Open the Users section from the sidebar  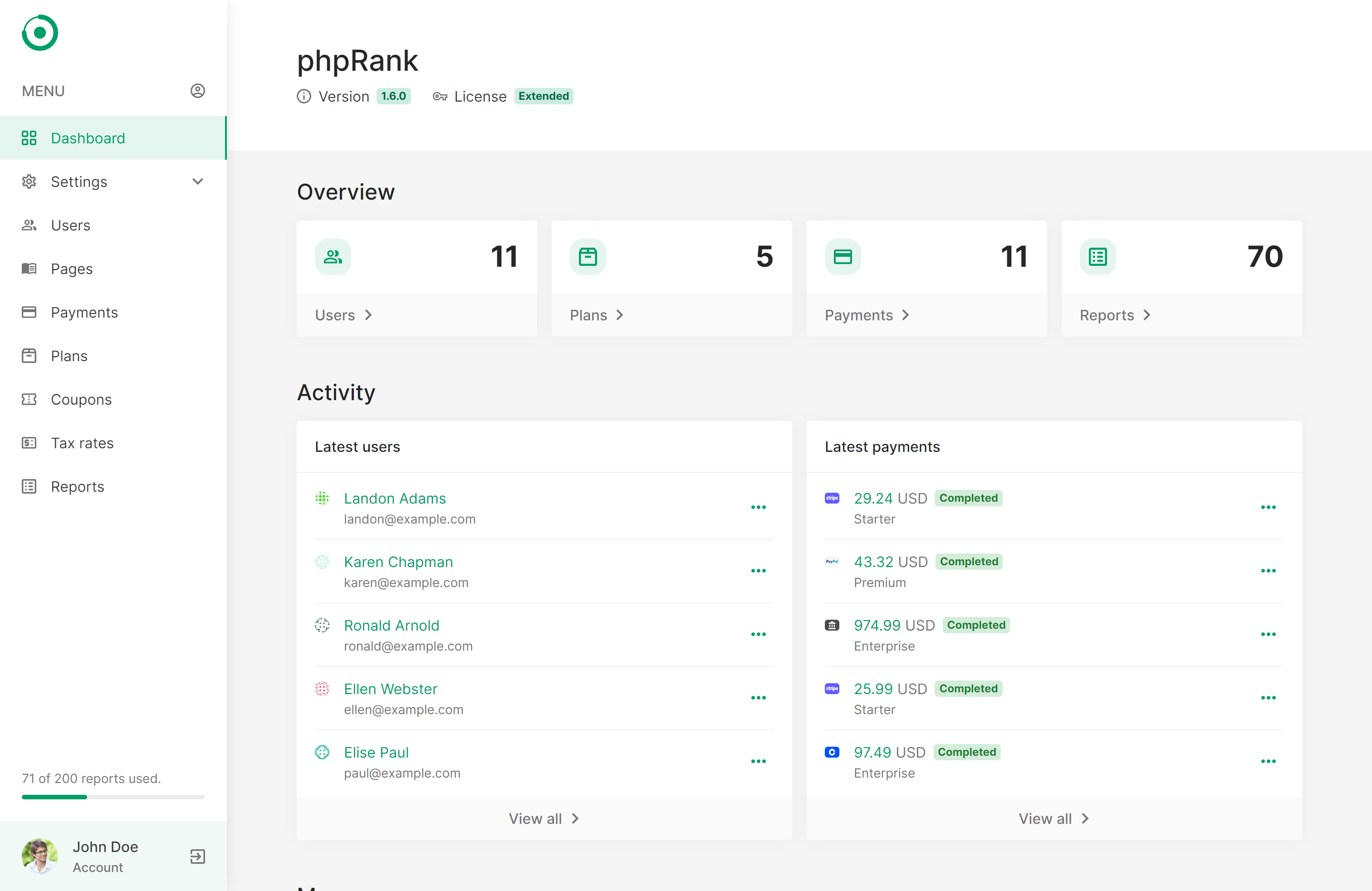70,225
